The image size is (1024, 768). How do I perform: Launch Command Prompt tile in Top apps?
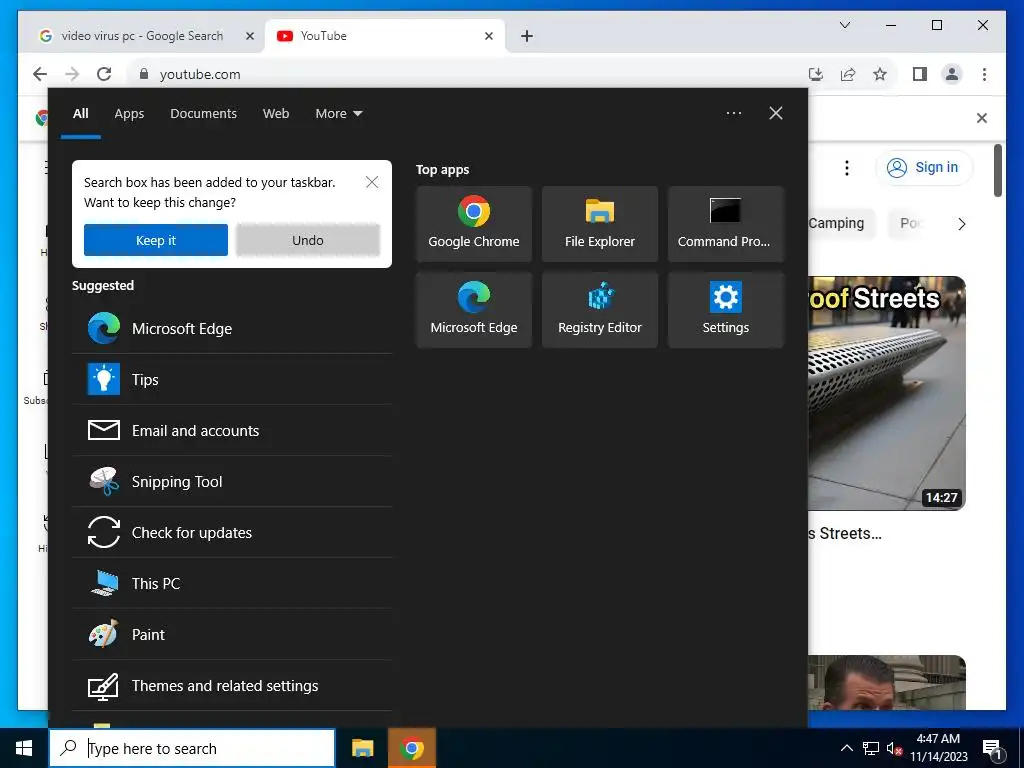coord(726,224)
